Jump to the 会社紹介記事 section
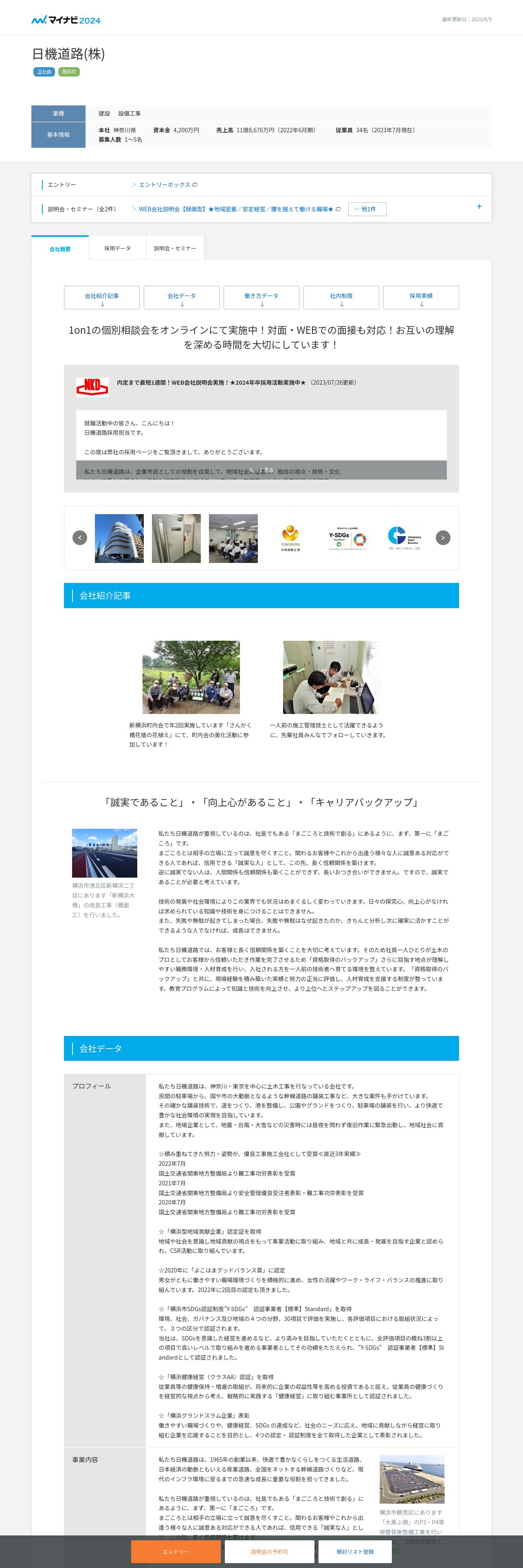Screen dimensions: 523x1568 click(x=102, y=298)
